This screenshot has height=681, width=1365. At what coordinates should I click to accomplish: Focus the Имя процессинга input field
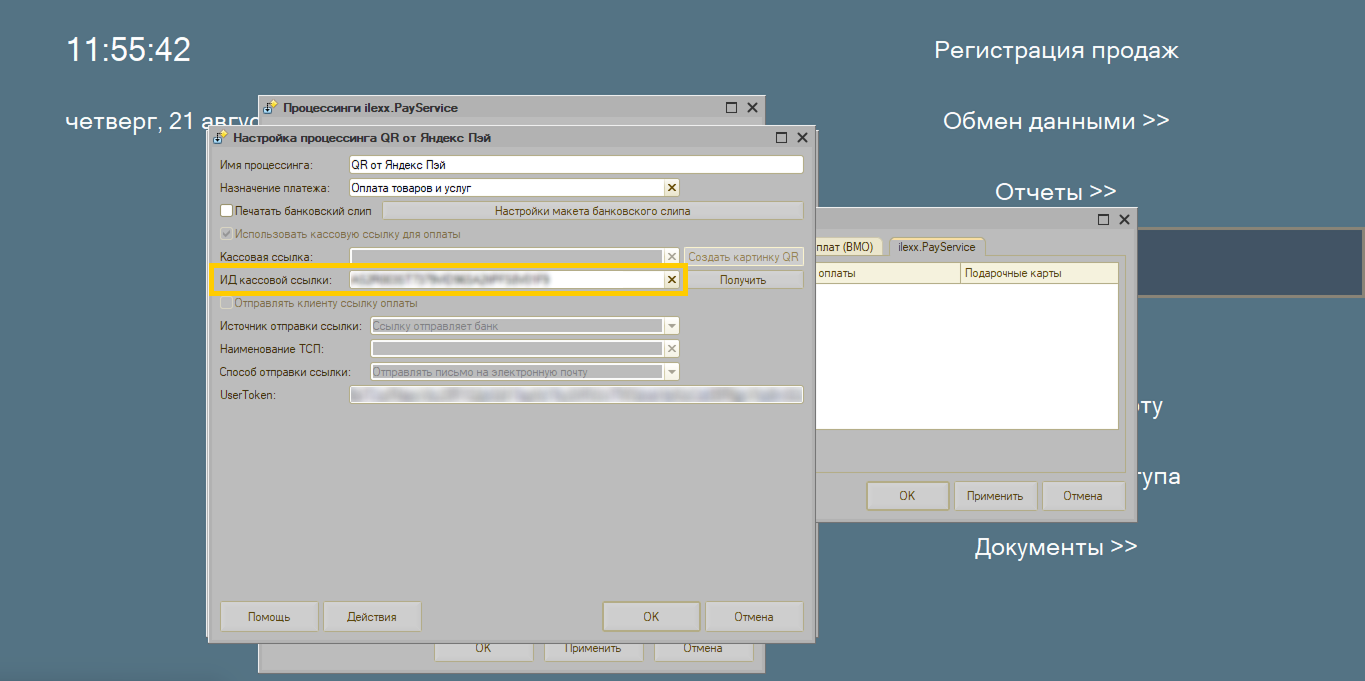point(576,165)
